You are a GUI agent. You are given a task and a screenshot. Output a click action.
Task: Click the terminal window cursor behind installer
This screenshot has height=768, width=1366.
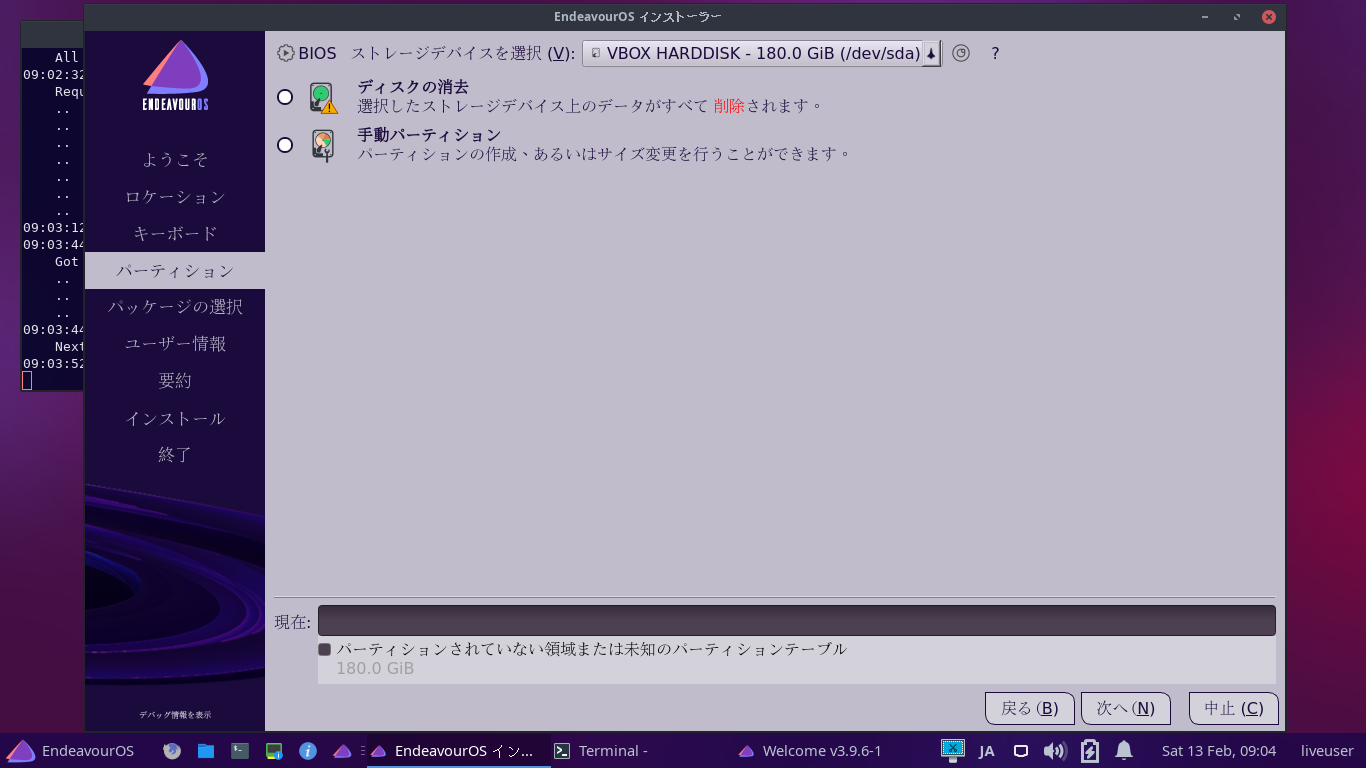click(27, 381)
